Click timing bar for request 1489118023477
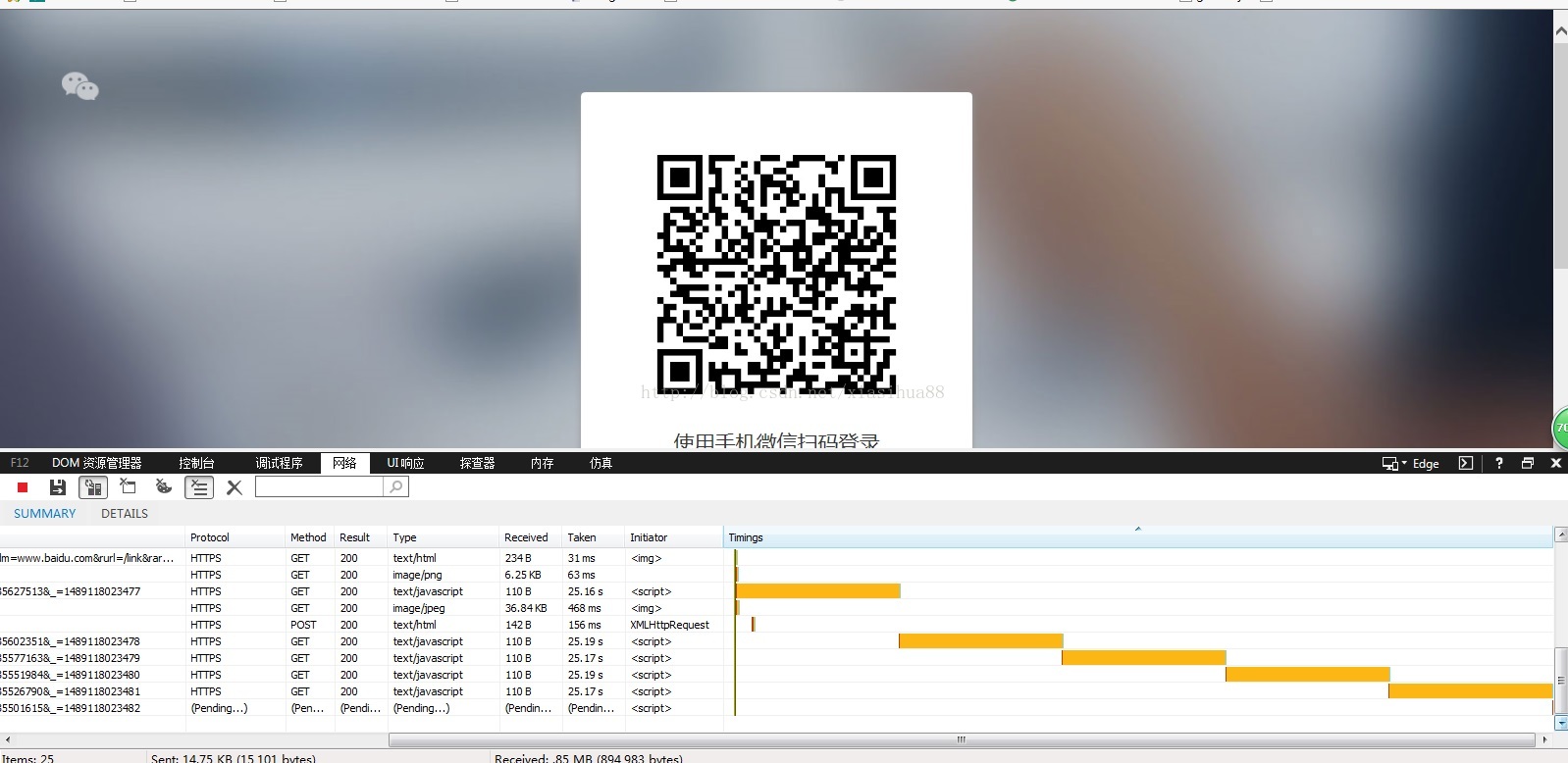This screenshot has width=1568, height=763. point(817,591)
